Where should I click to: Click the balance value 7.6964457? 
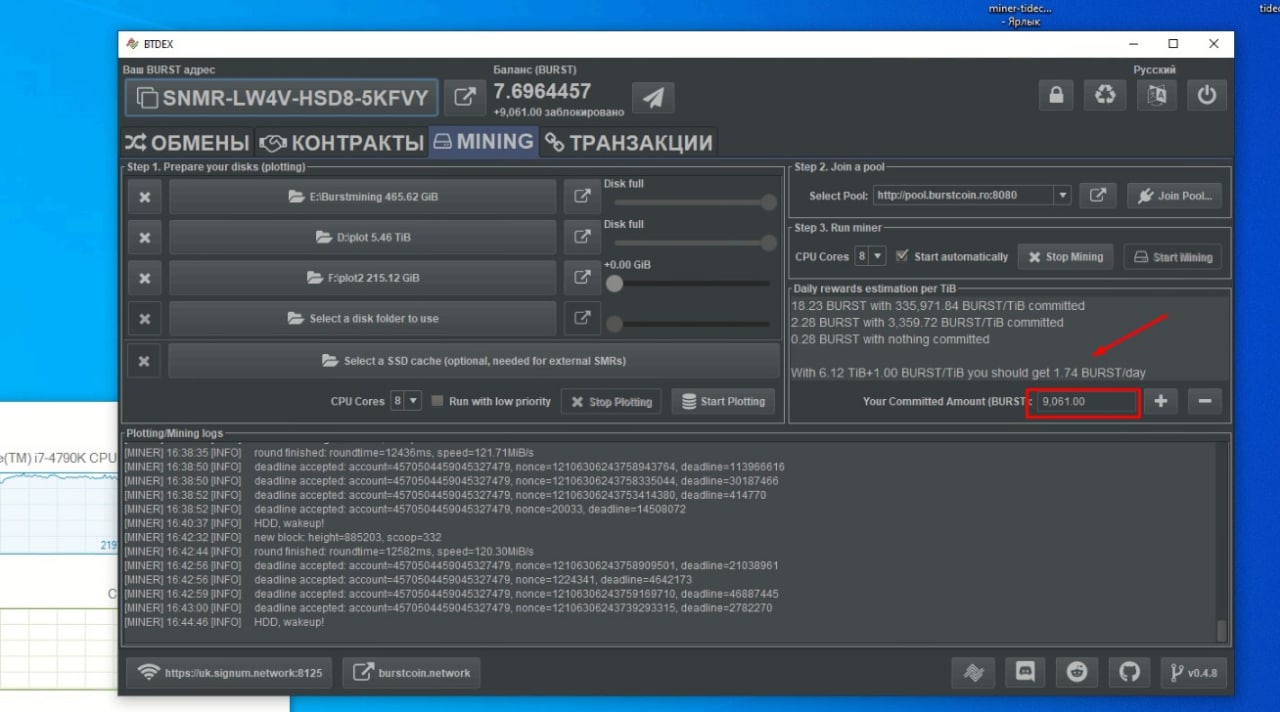pos(542,92)
